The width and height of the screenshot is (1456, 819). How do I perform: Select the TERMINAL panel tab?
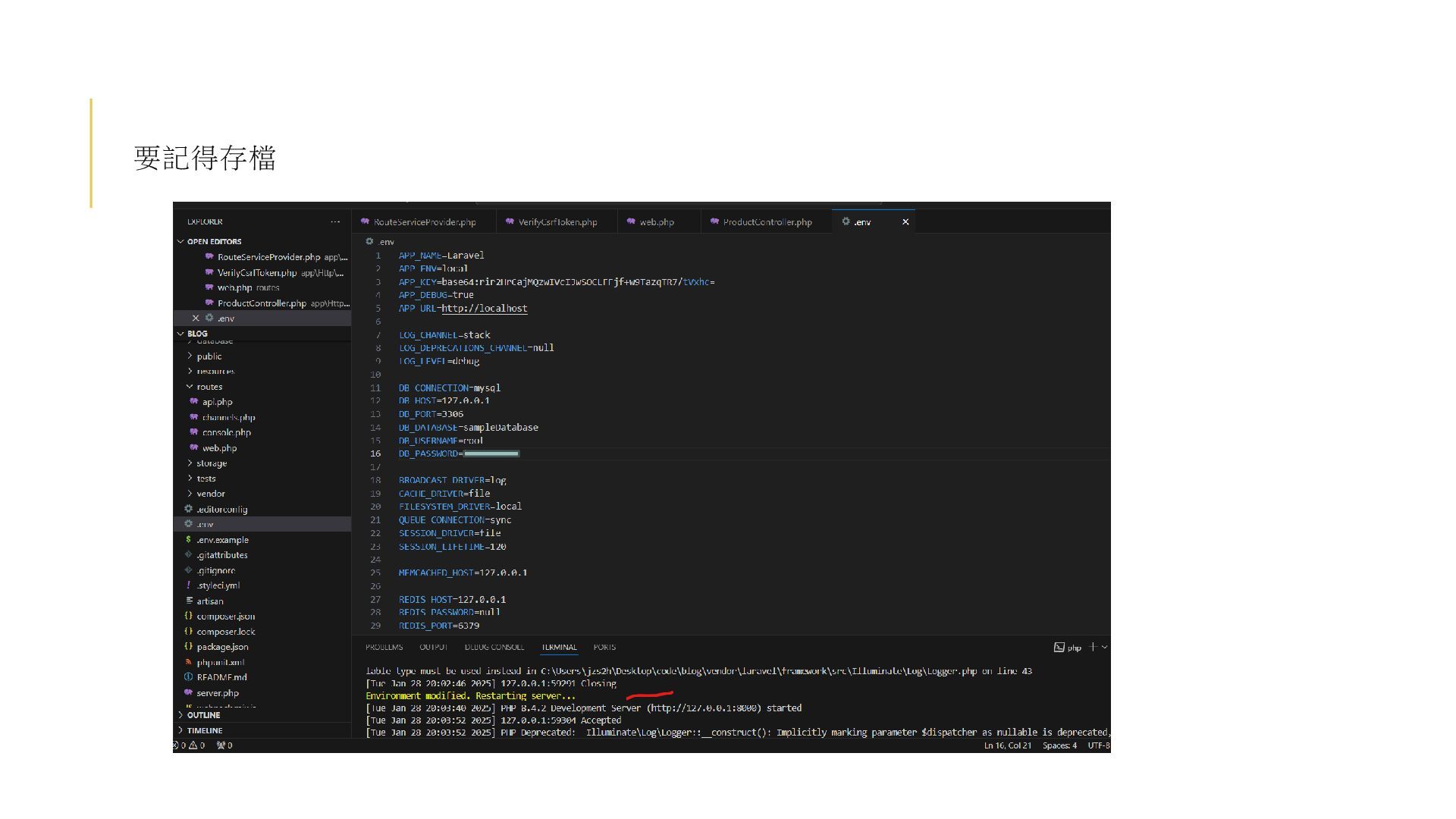click(559, 648)
